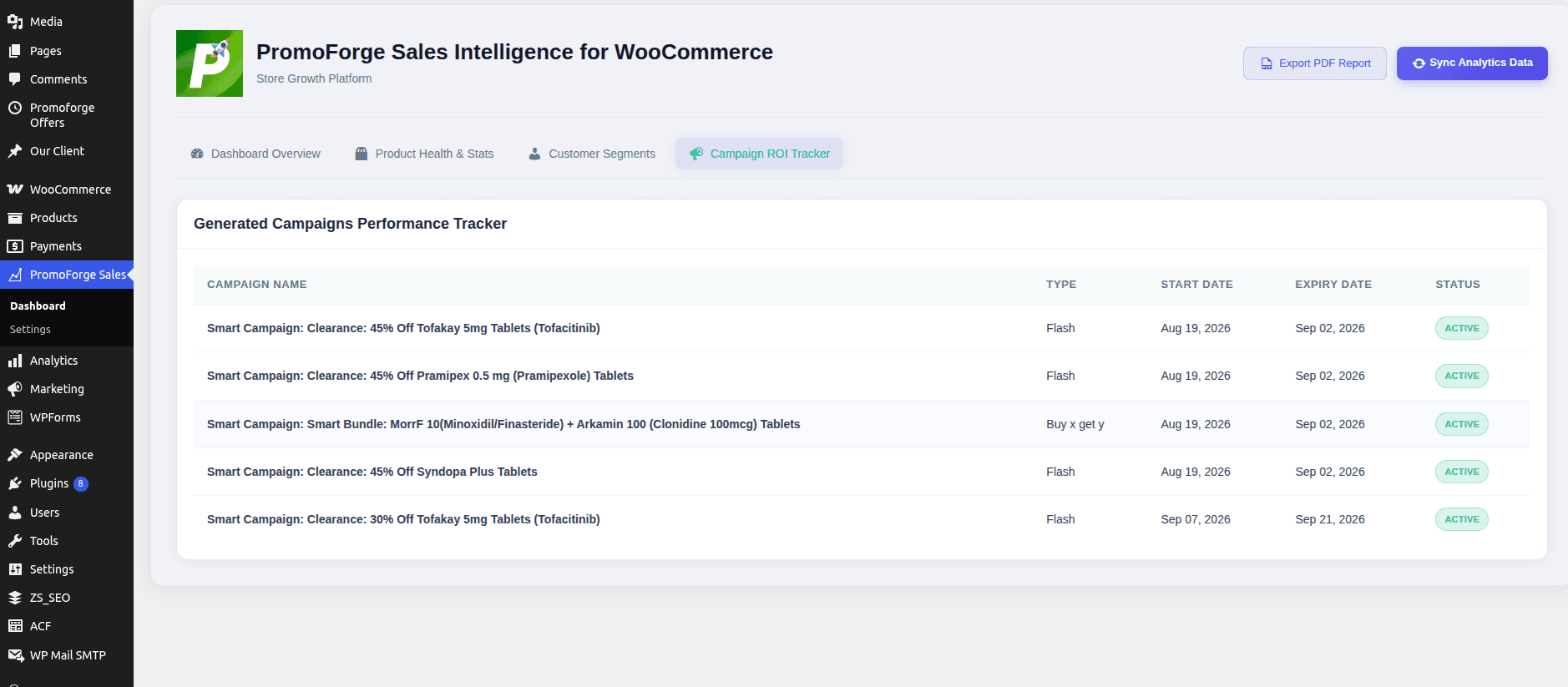Screen dimensions: 1568x687
Task: Click the Customer Segments person icon
Action: (x=534, y=154)
